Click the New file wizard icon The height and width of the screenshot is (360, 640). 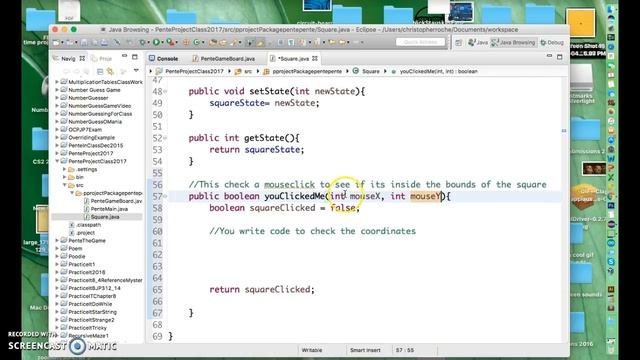56,42
